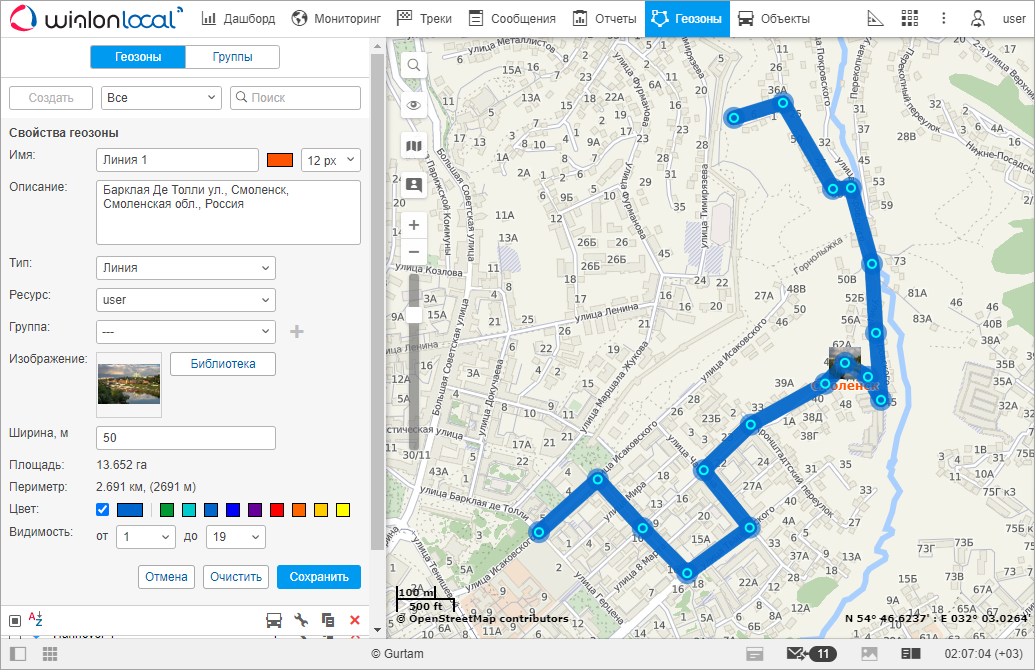Click the bottom-left grid icon
The height and width of the screenshot is (670, 1035).
pos(50,653)
